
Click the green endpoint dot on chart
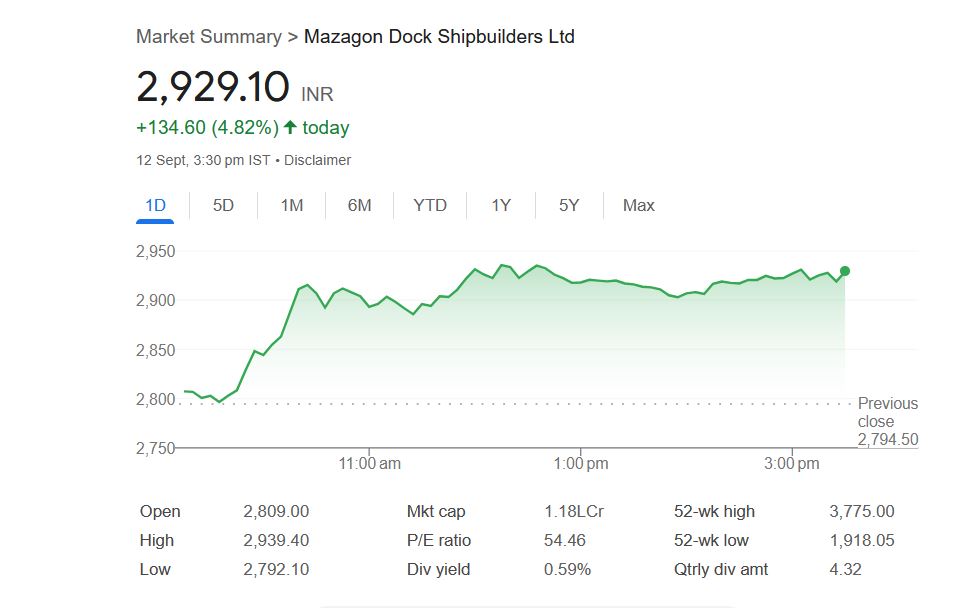(845, 271)
